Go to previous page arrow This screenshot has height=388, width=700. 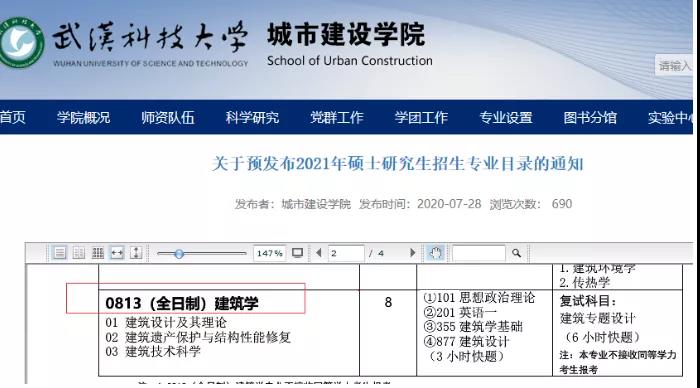(318, 253)
